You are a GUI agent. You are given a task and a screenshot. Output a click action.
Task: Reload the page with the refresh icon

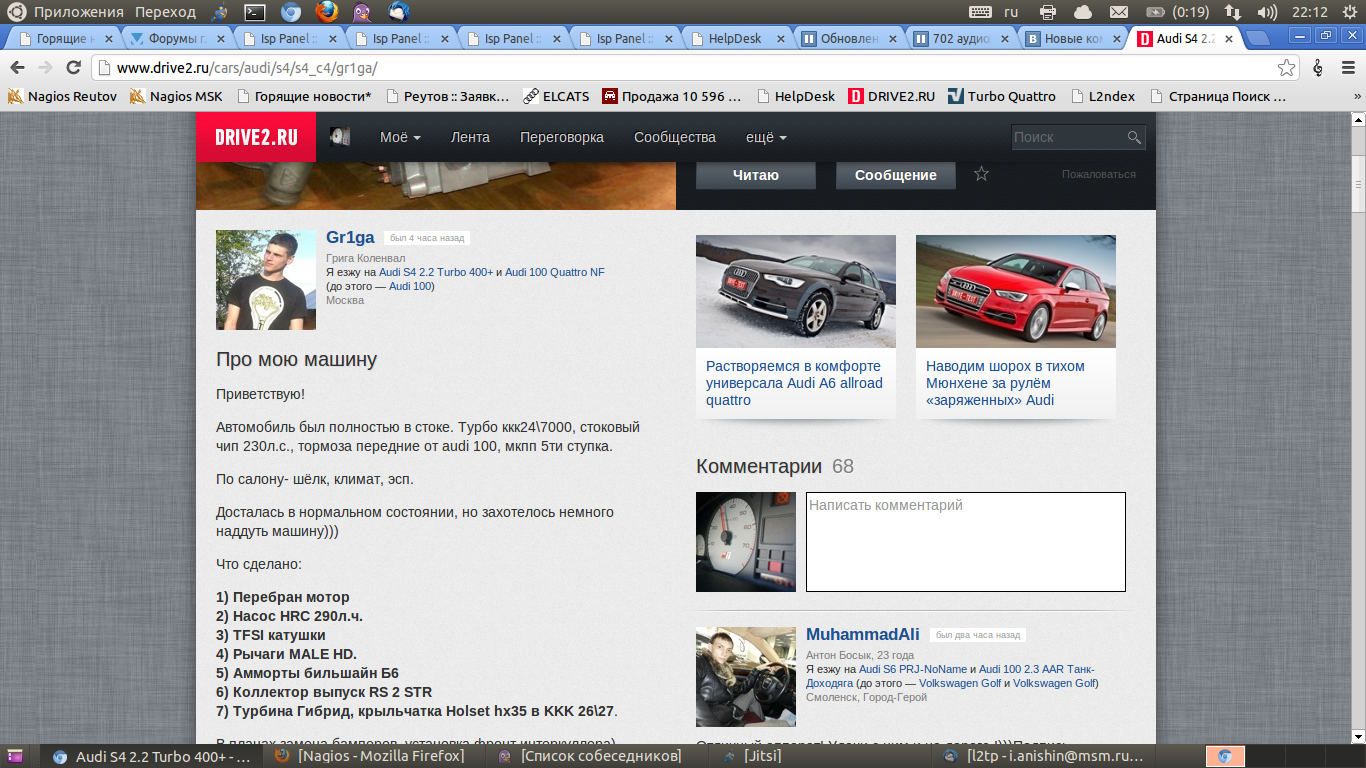tap(73, 68)
